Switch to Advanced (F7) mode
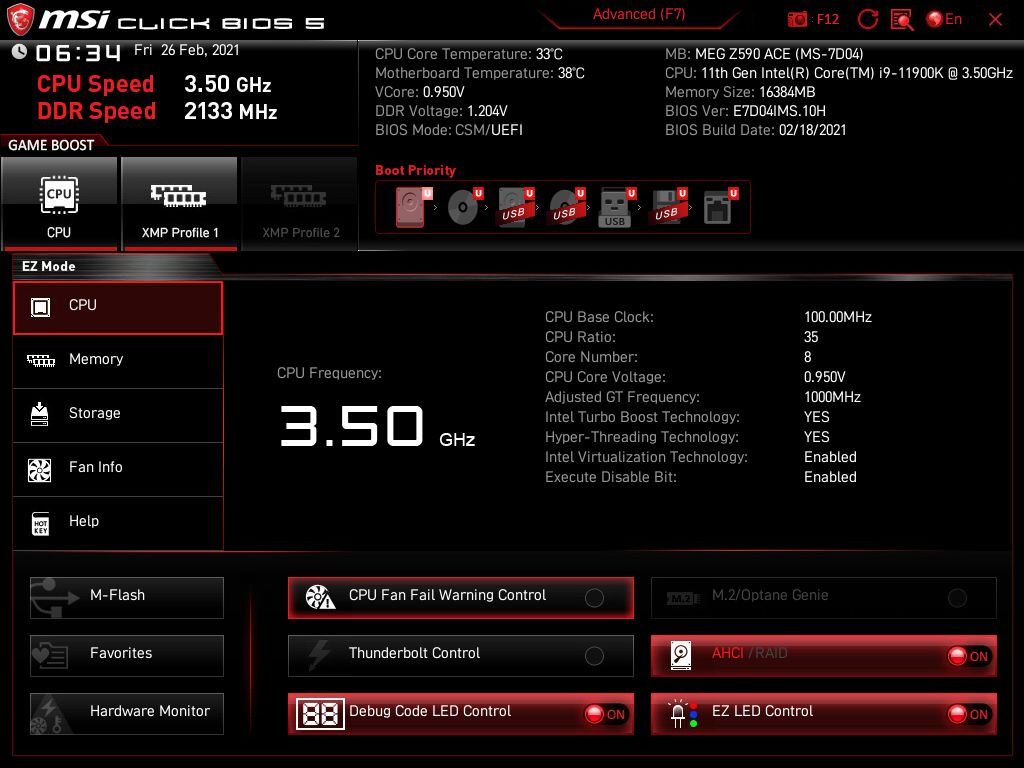This screenshot has height=768, width=1024. point(639,15)
